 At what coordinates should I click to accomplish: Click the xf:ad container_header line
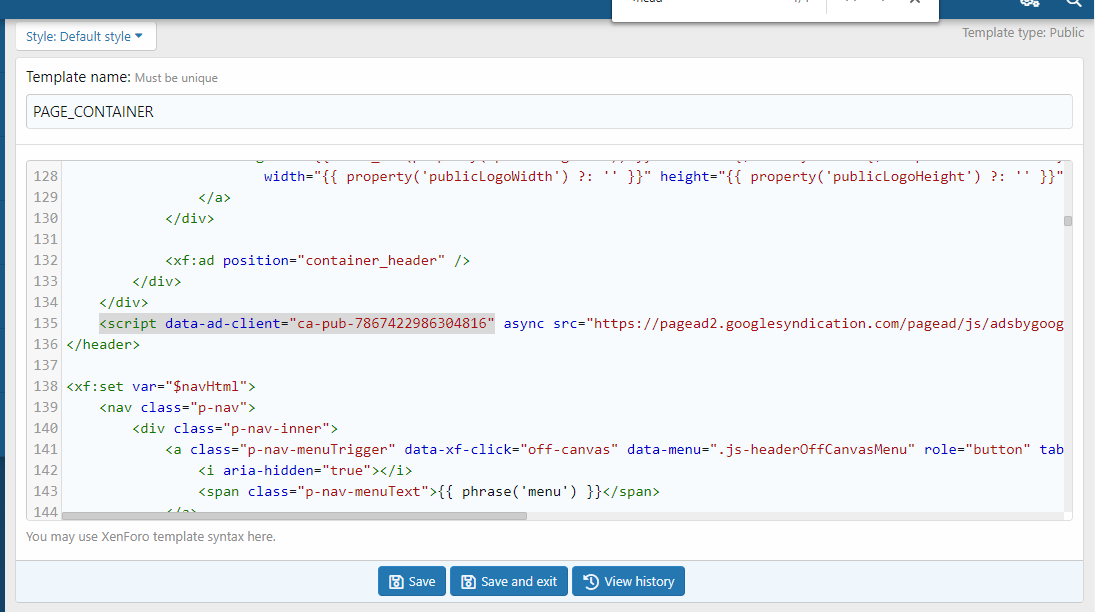[318, 260]
